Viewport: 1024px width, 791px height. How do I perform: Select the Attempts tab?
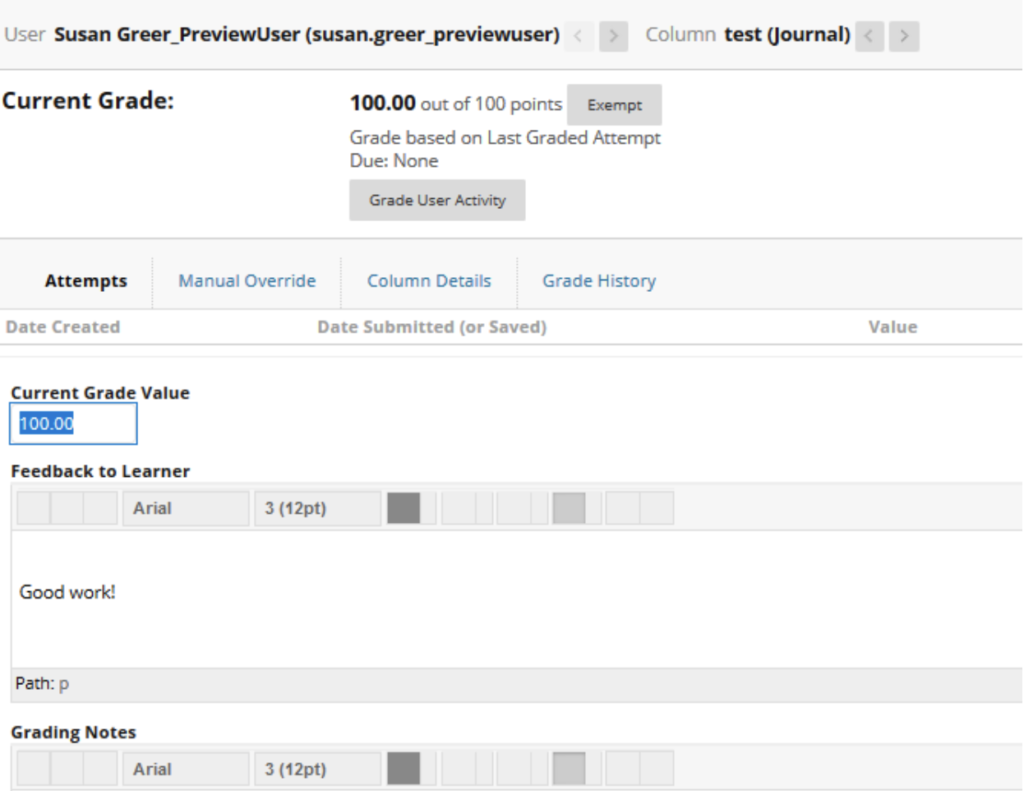(86, 281)
